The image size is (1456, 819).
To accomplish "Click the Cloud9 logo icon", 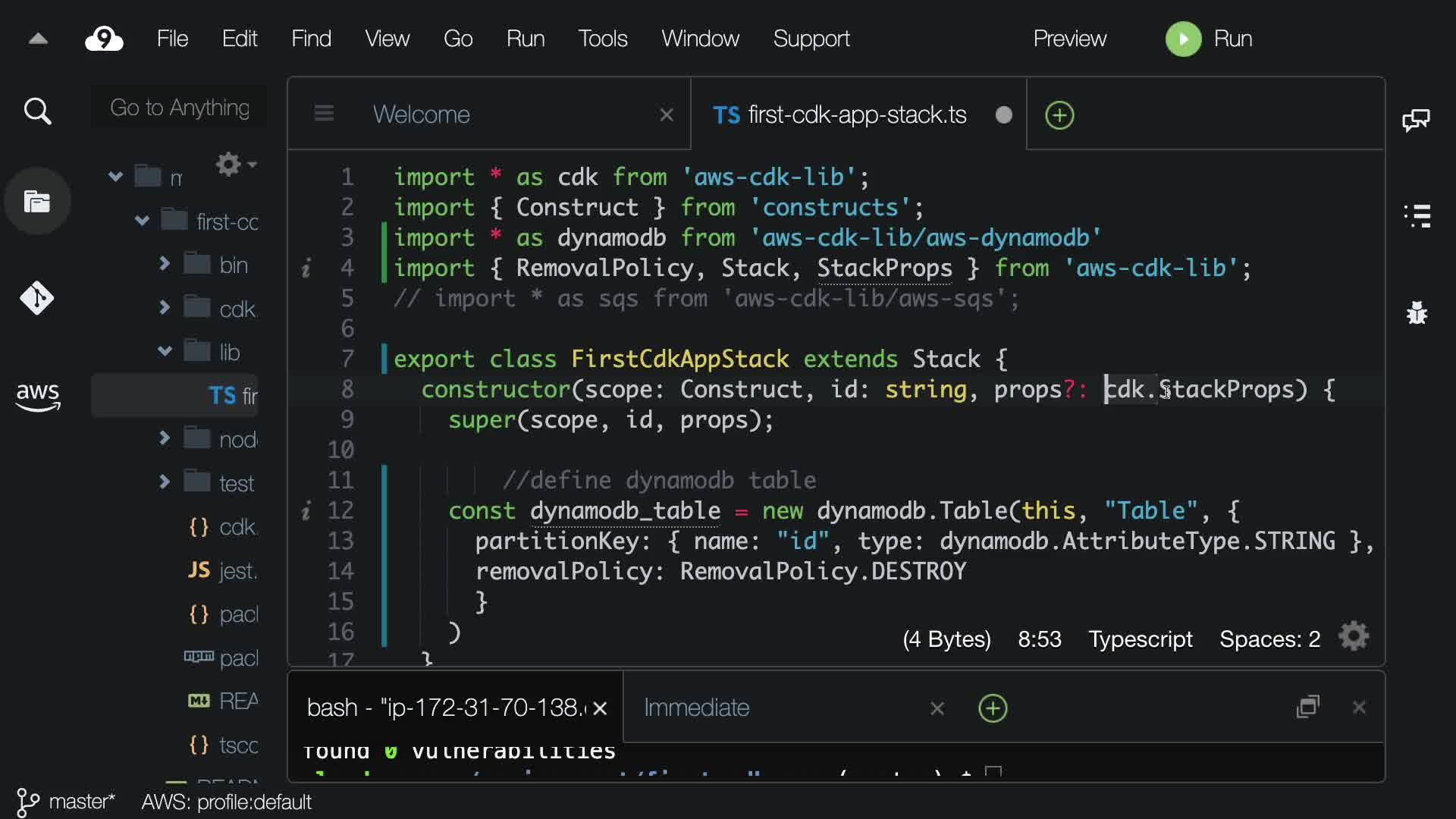I will point(104,39).
